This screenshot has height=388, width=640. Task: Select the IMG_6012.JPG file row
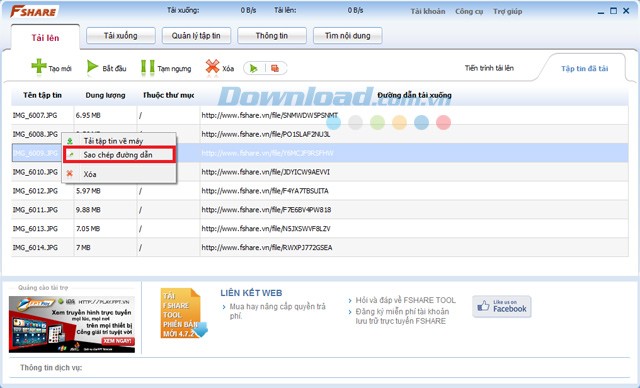(x=320, y=191)
